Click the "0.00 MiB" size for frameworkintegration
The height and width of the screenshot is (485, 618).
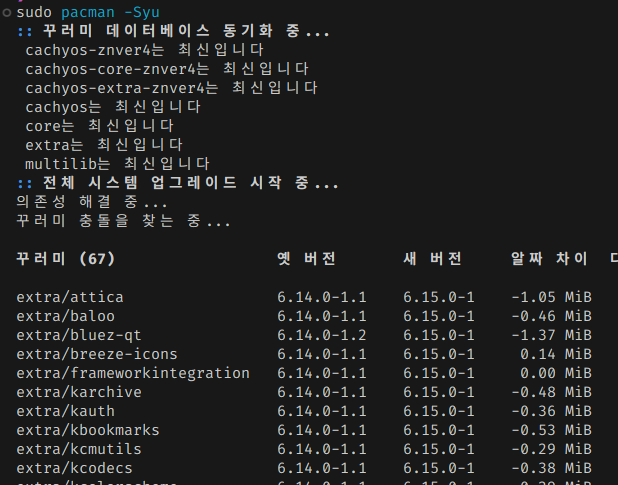click(x=556, y=373)
